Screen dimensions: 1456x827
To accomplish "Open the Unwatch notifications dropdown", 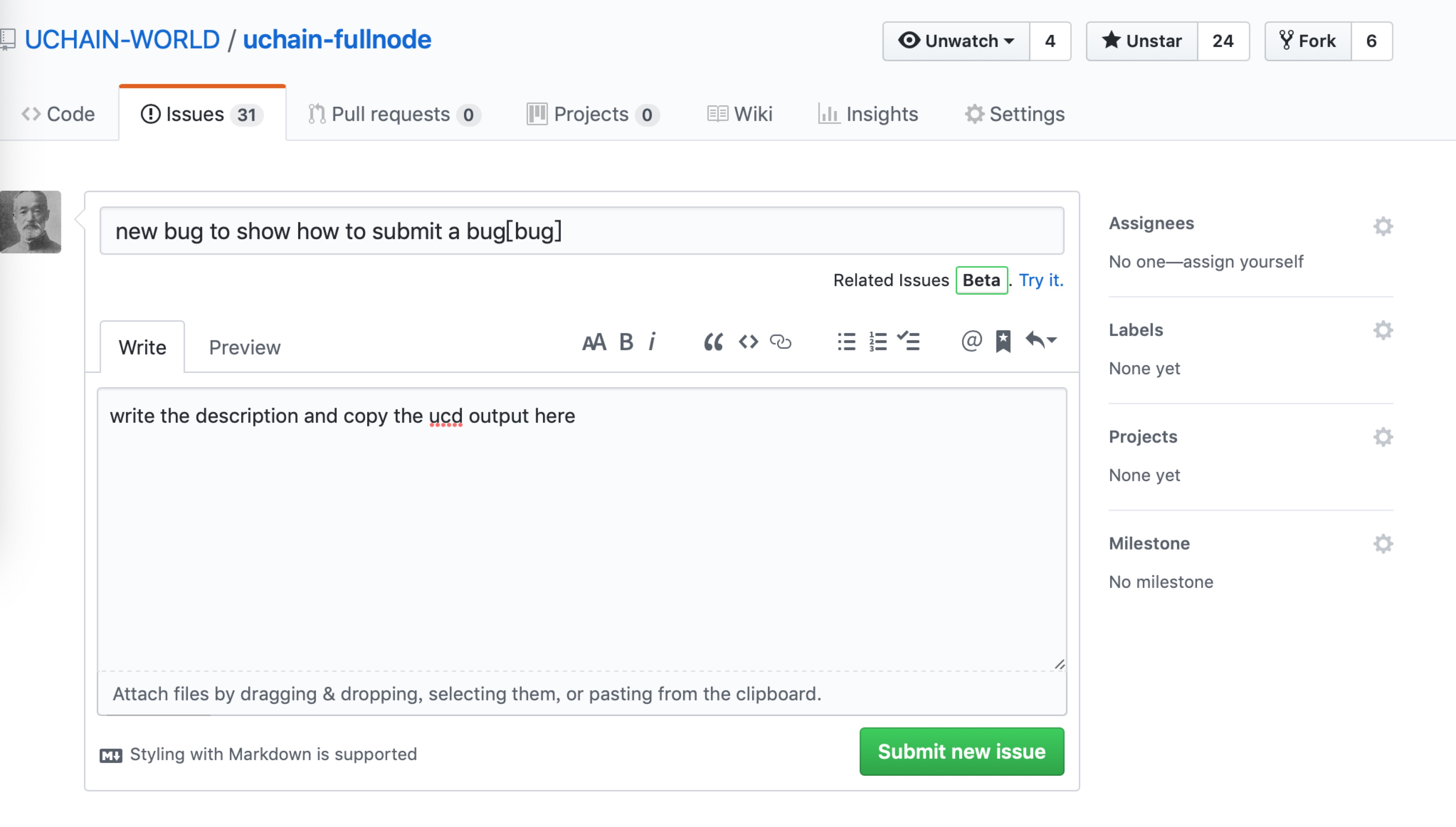I will [956, 41].
